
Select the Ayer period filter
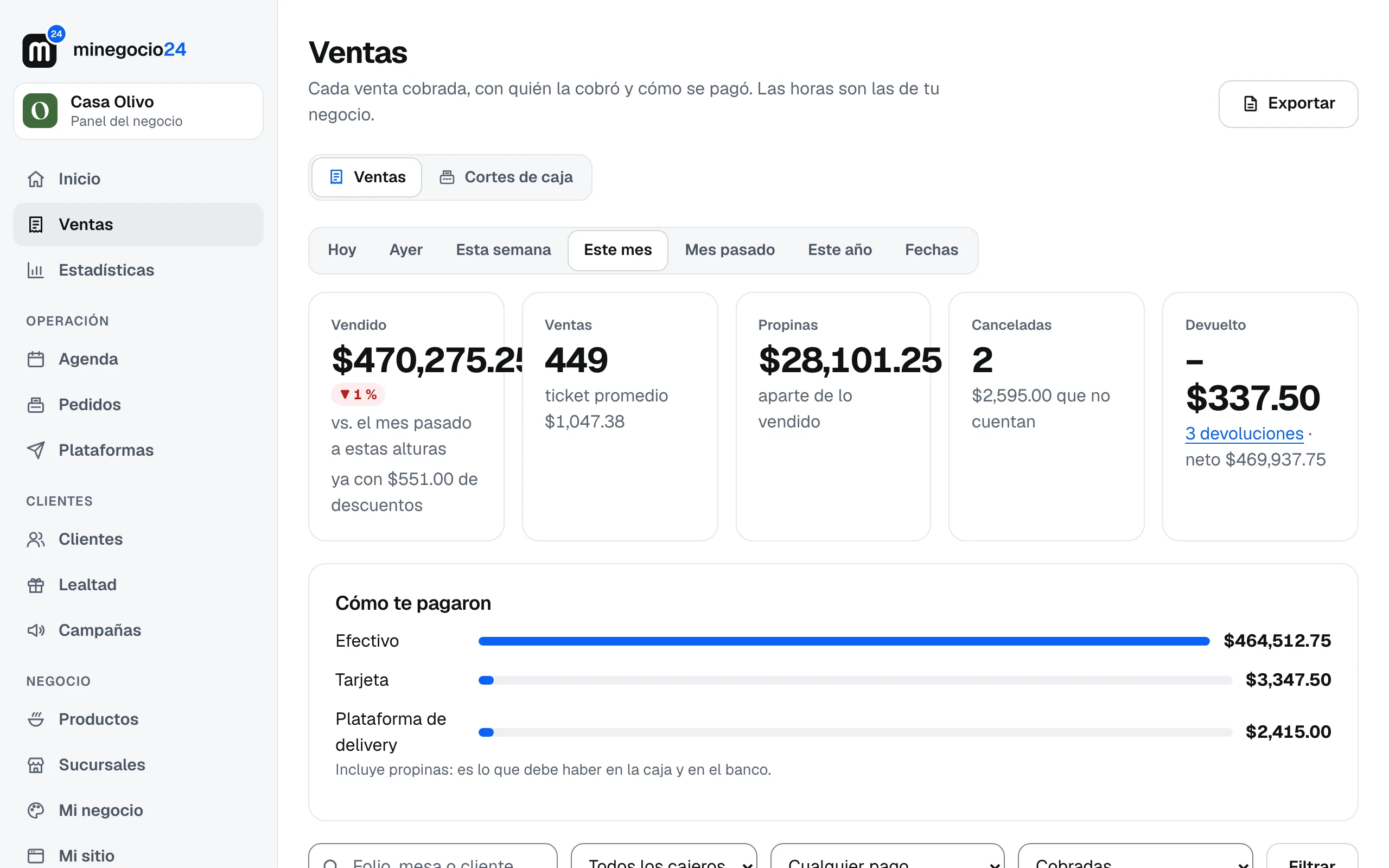pyautogui.click(x=406, y=250)
